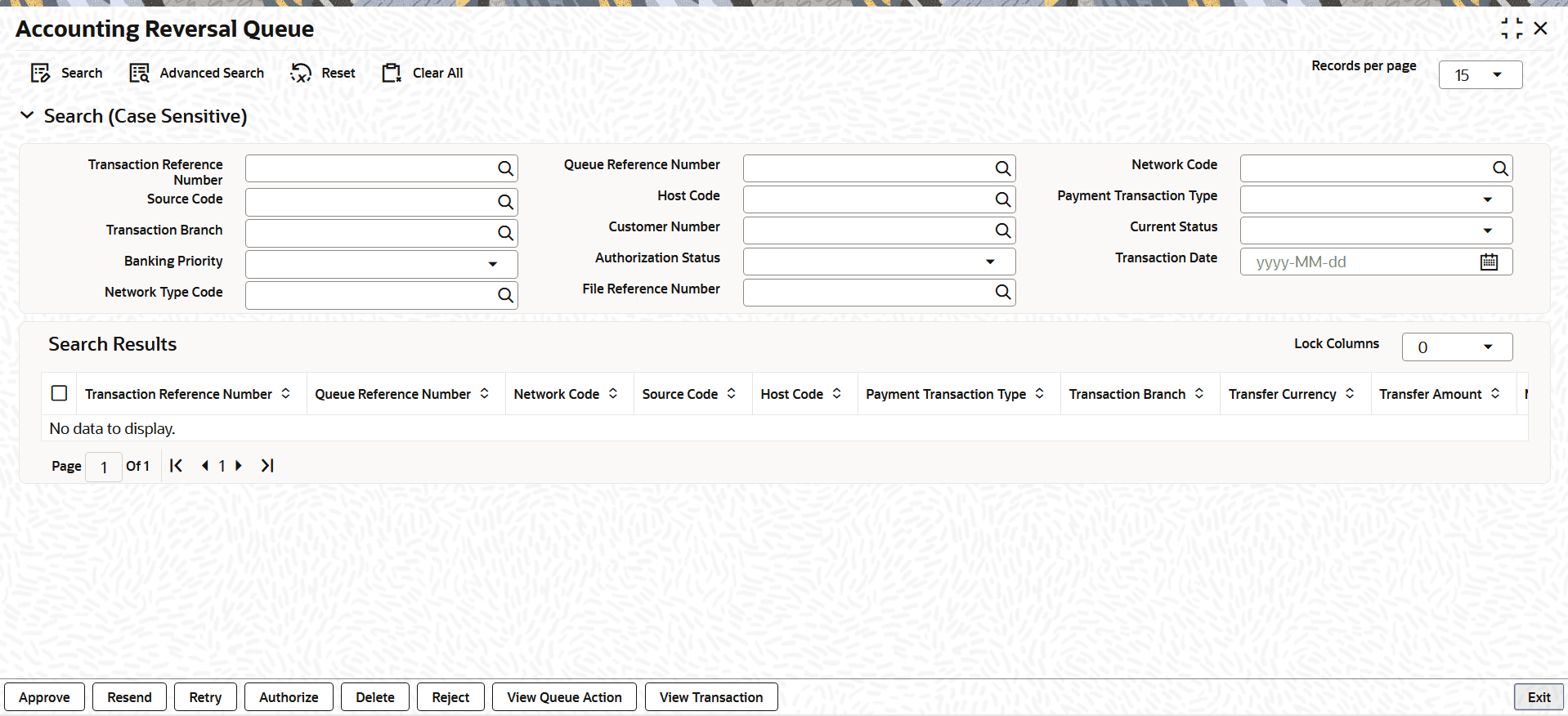Click the Approve button
The width and height of the screenshot is (1568, 716).
[44, 697]
